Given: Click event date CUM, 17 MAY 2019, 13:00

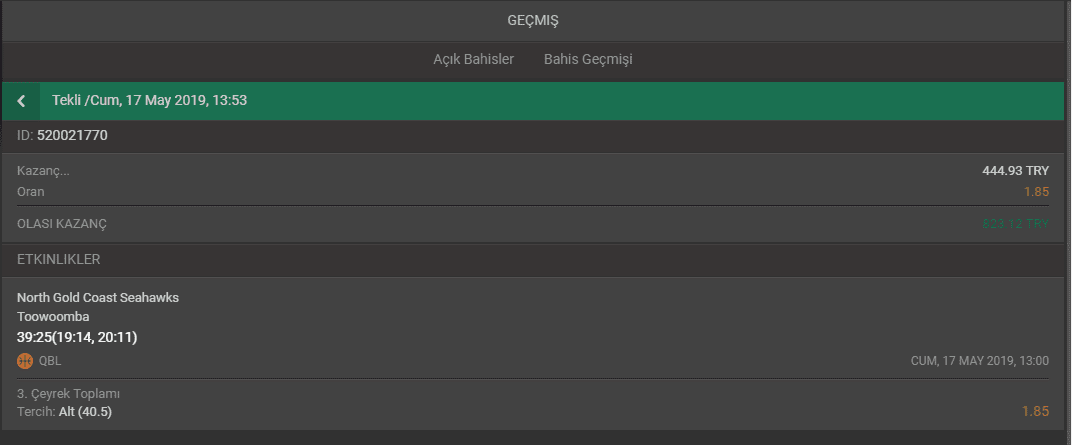Looking at the screenshot, I should pyautogui.click(x=980, y=361).
